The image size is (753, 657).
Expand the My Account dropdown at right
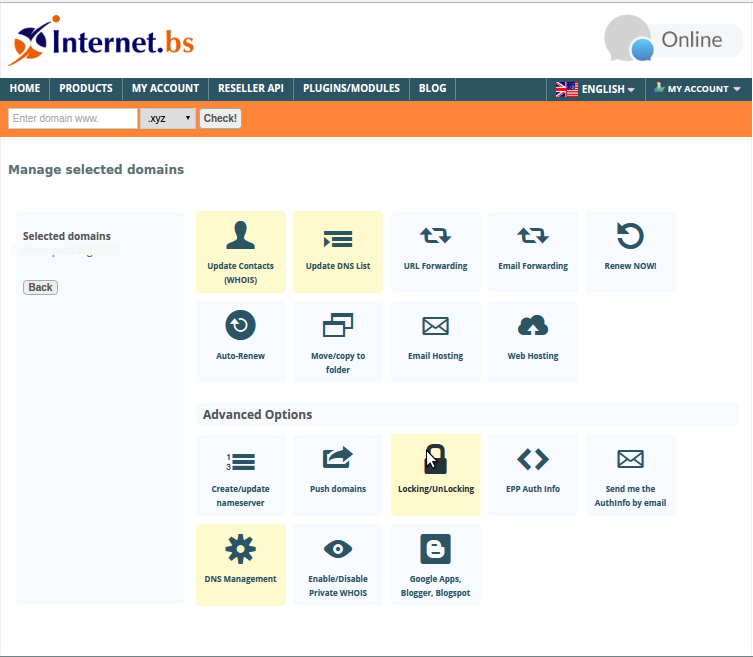[697, 89]
